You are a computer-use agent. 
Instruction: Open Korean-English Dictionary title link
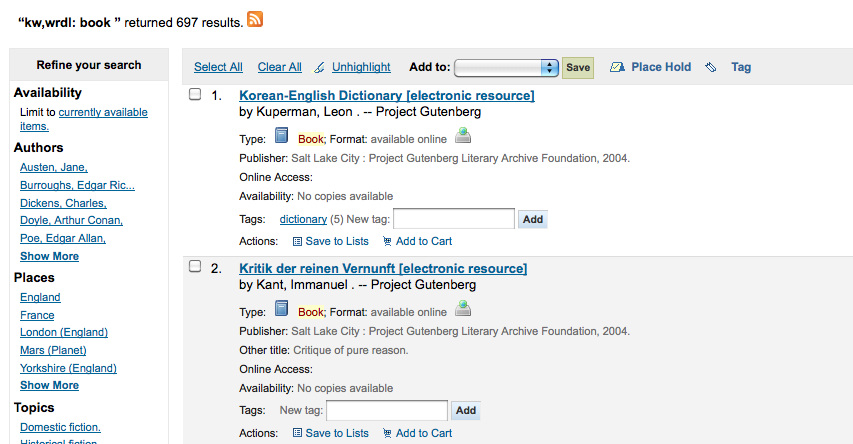387,96
